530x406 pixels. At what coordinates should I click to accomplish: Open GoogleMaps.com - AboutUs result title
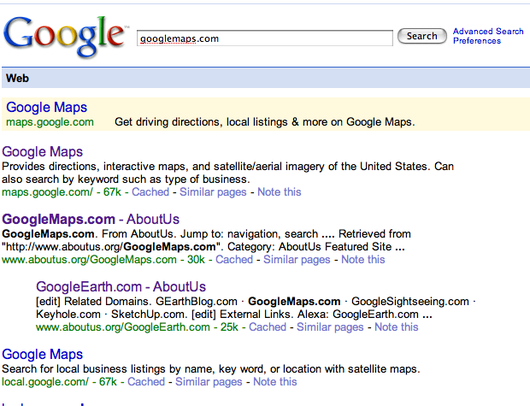click(x=91, y=219)
